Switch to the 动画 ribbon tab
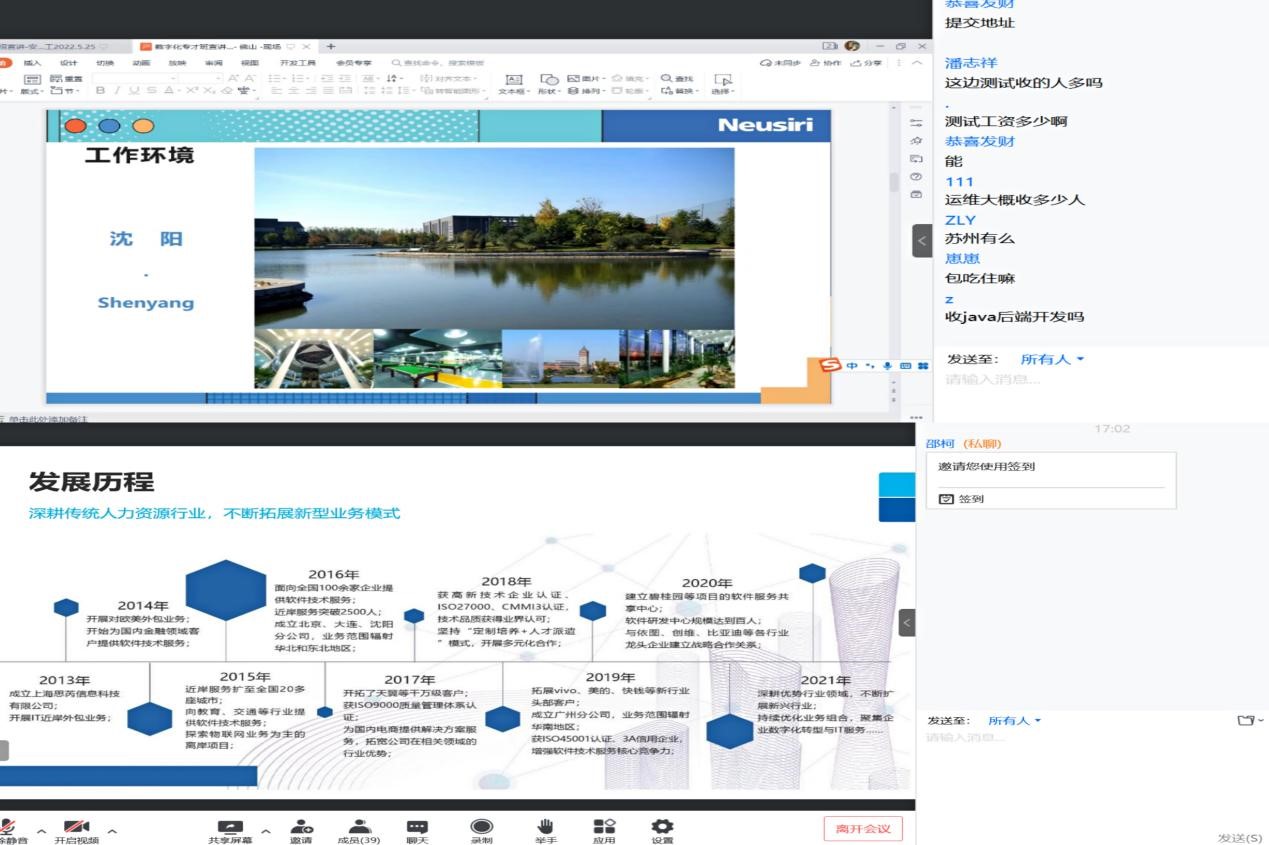Viewport: 1269px width, 845px height. point(141,63)
